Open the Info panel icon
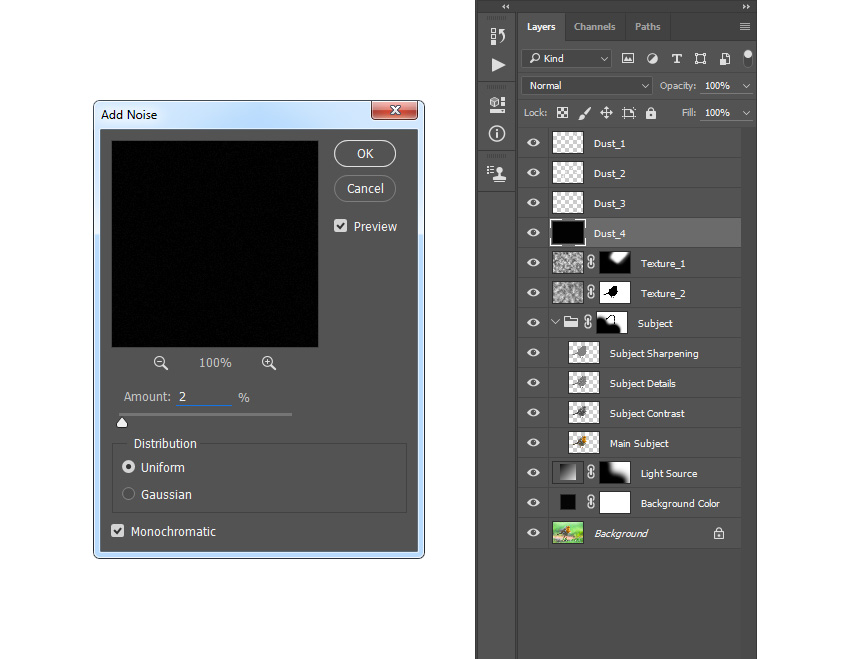 [497, 133]
